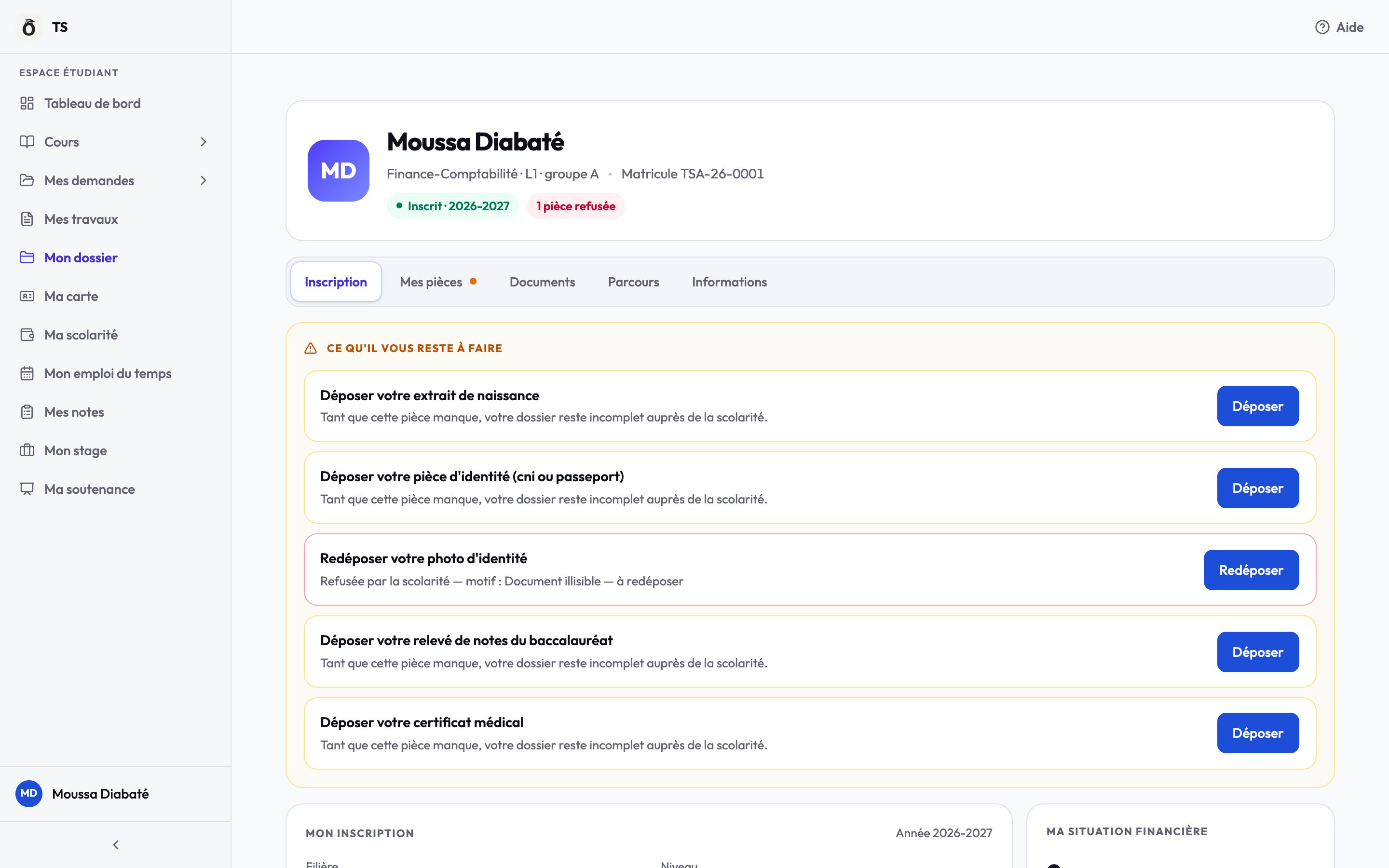
Task: Click the Mes notes clipboard icon
Action: click(27, 412)
